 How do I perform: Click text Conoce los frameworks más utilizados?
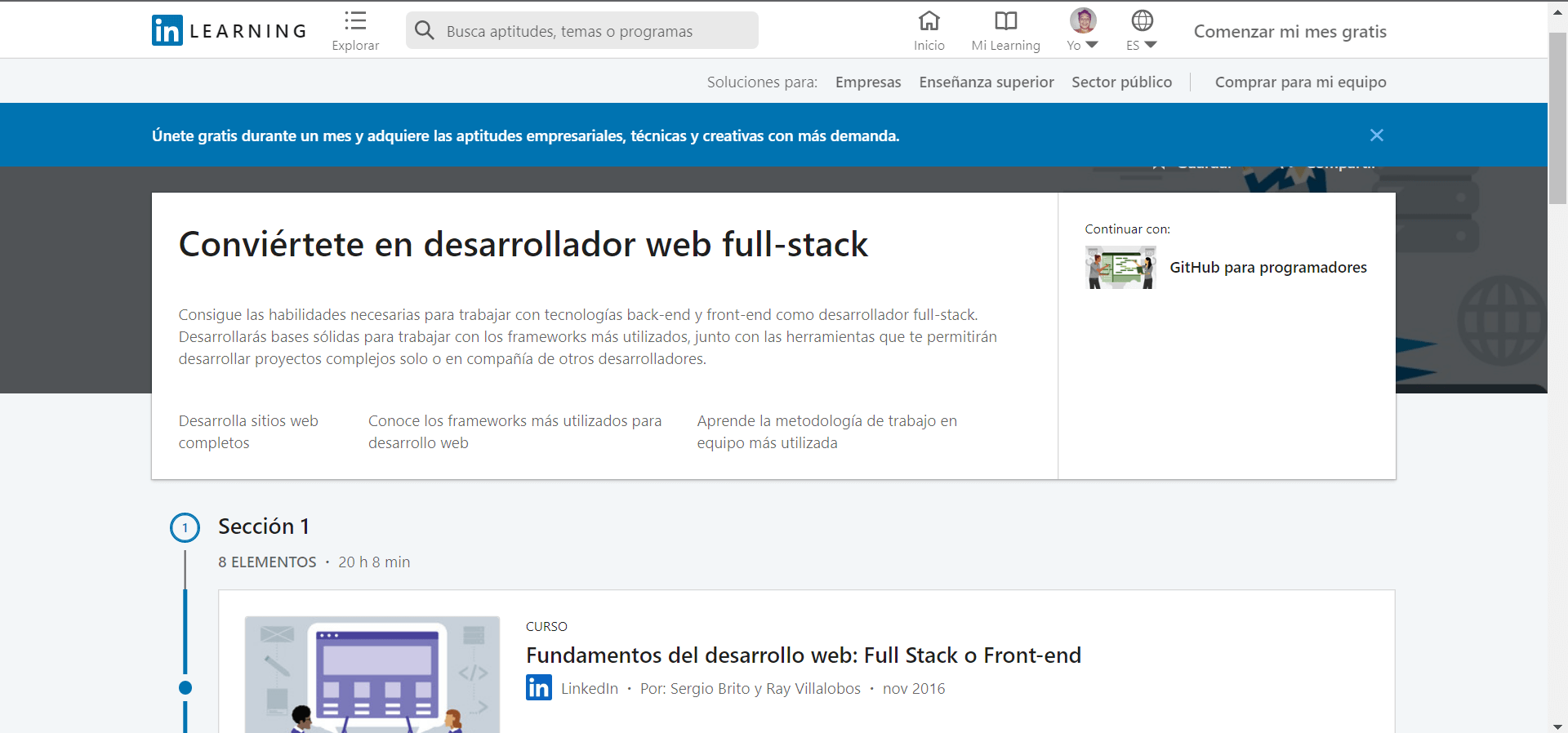tap(514, 432)
